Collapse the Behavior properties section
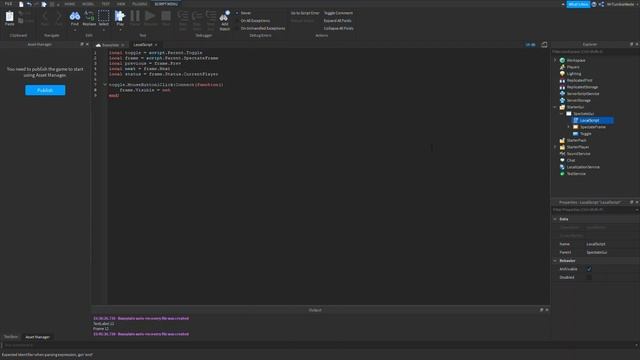The width and height of the screenshot is (640, 360). click(x=555, y=260)
